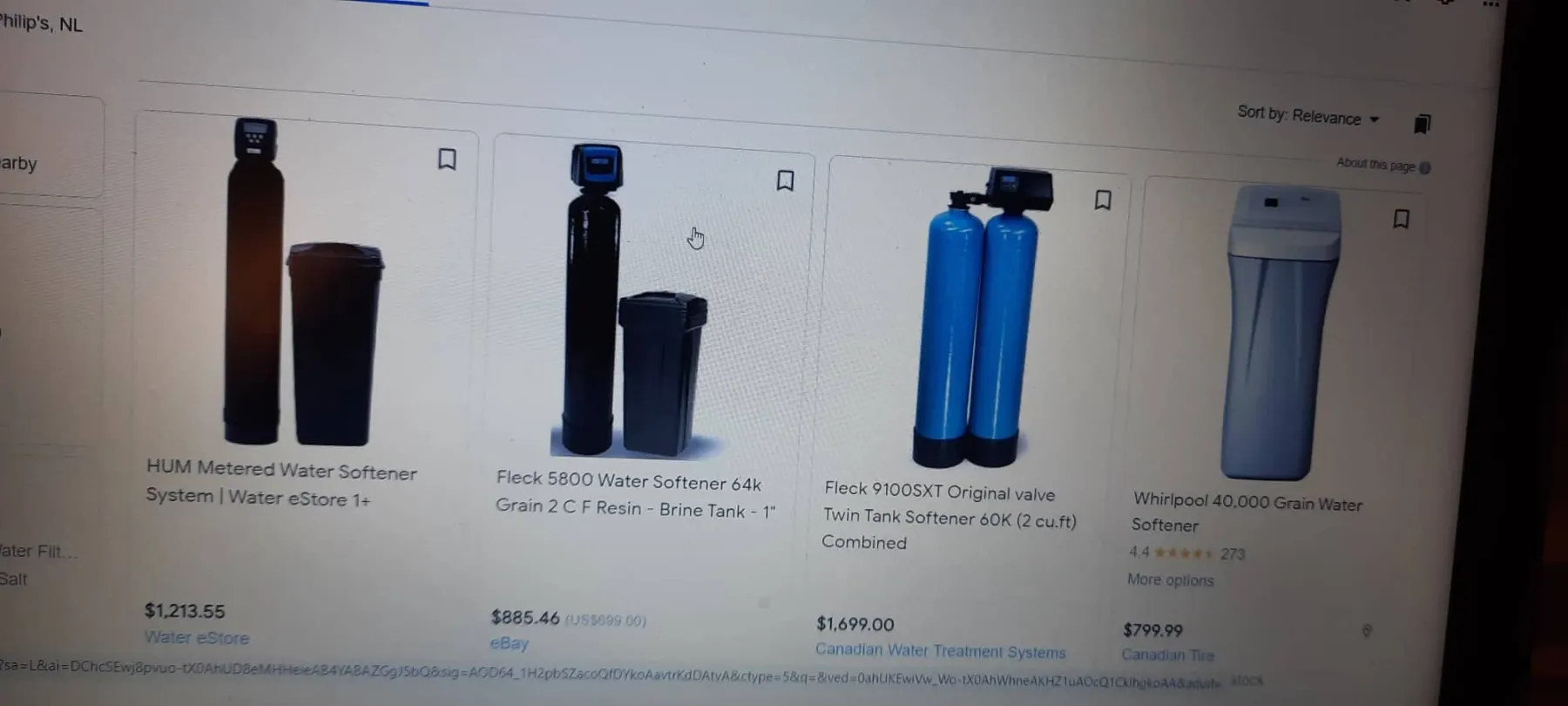Click the location pin near Canadian Tire
Screen dimensions: 1568x706
(x=1367, y=630)
